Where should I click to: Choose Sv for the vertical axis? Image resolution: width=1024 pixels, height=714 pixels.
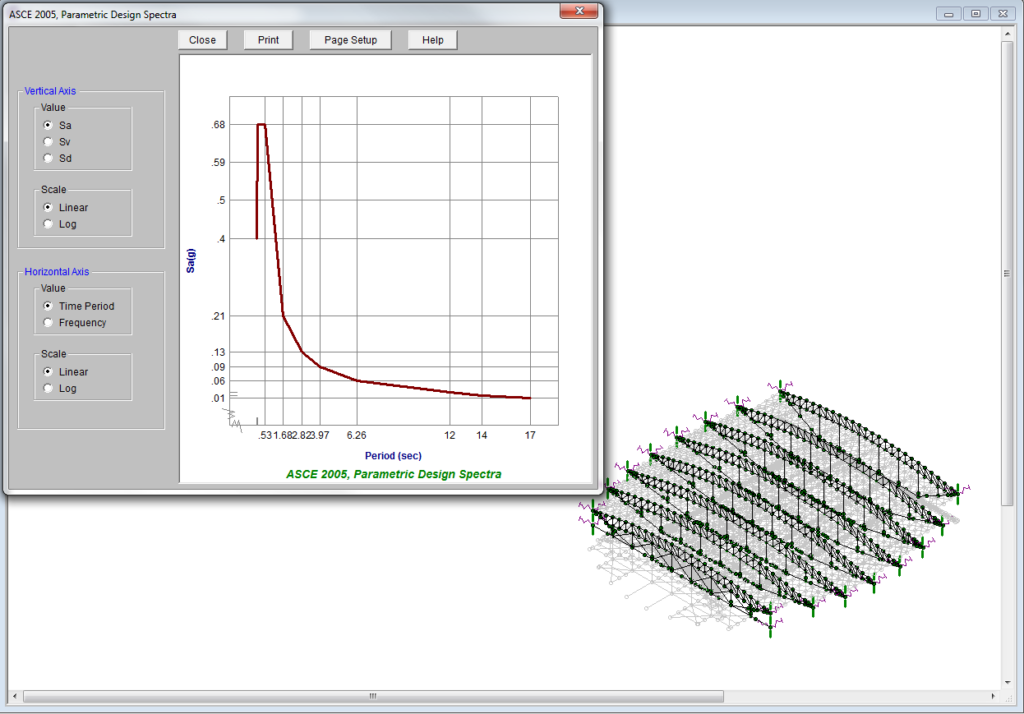coord(48,142)
